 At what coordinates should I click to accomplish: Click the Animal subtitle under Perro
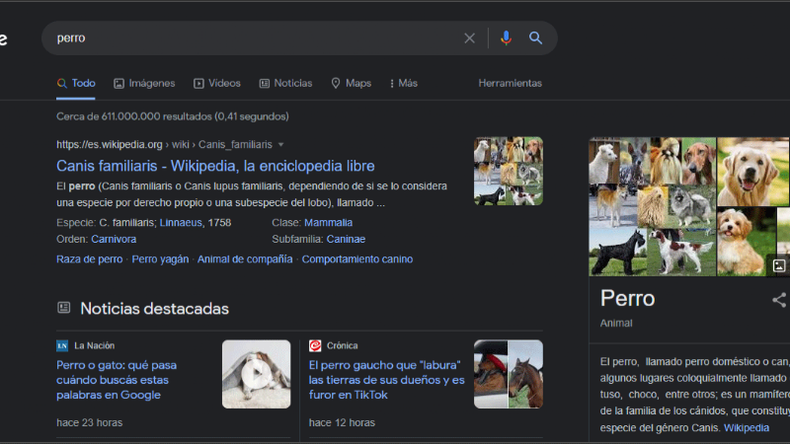(616, 324)
